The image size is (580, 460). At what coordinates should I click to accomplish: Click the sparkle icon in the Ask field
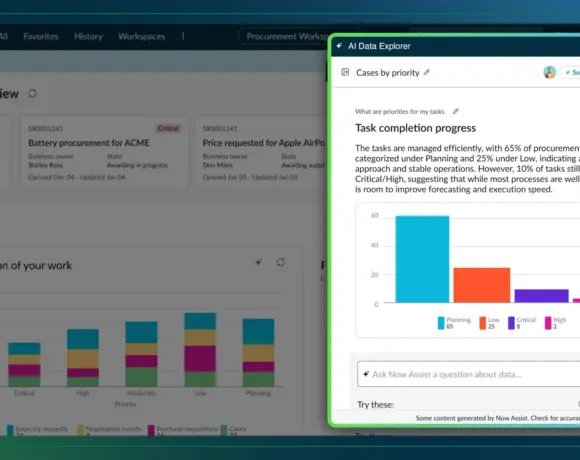click(x=366, y=374)
